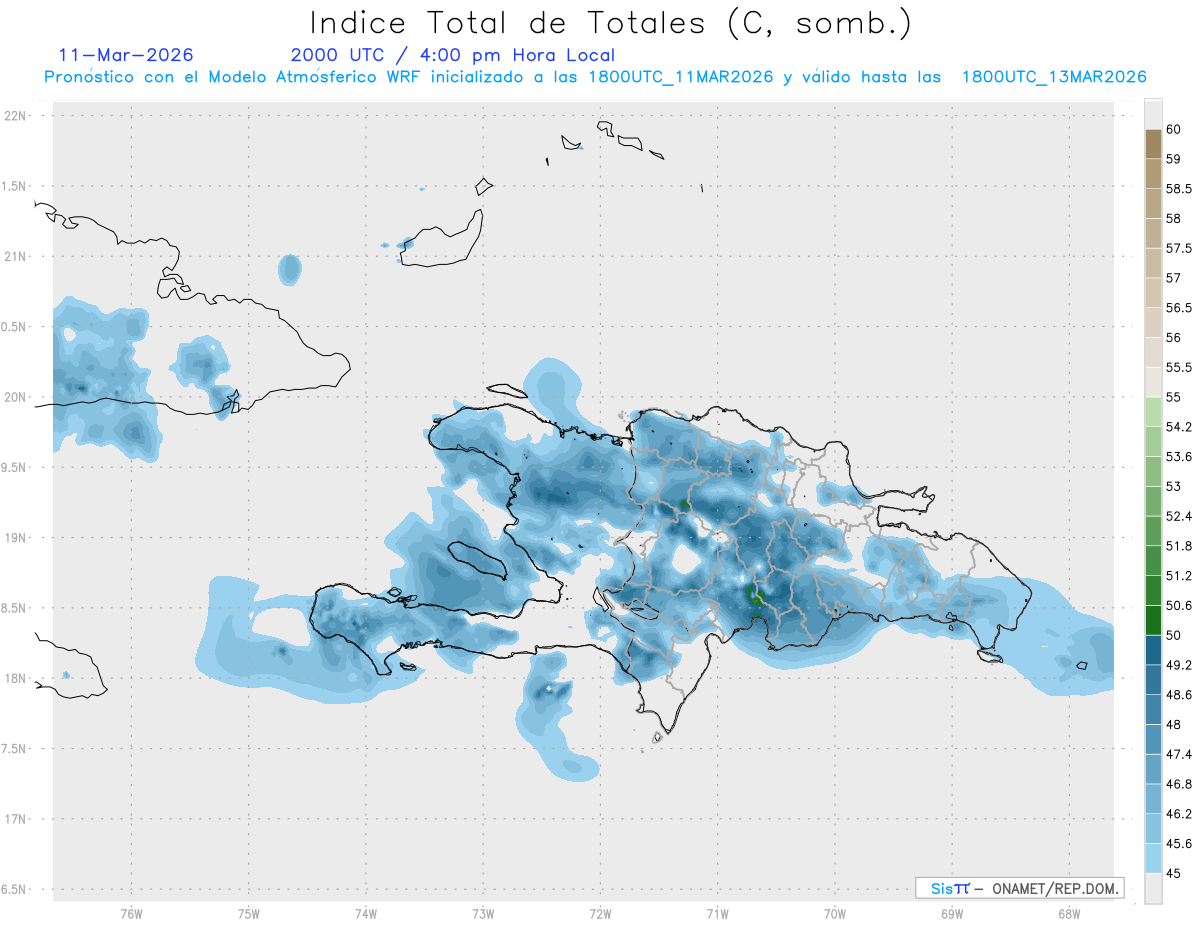Click the legend value '49.2'

pyautogui.click(x=1178, y=665)
